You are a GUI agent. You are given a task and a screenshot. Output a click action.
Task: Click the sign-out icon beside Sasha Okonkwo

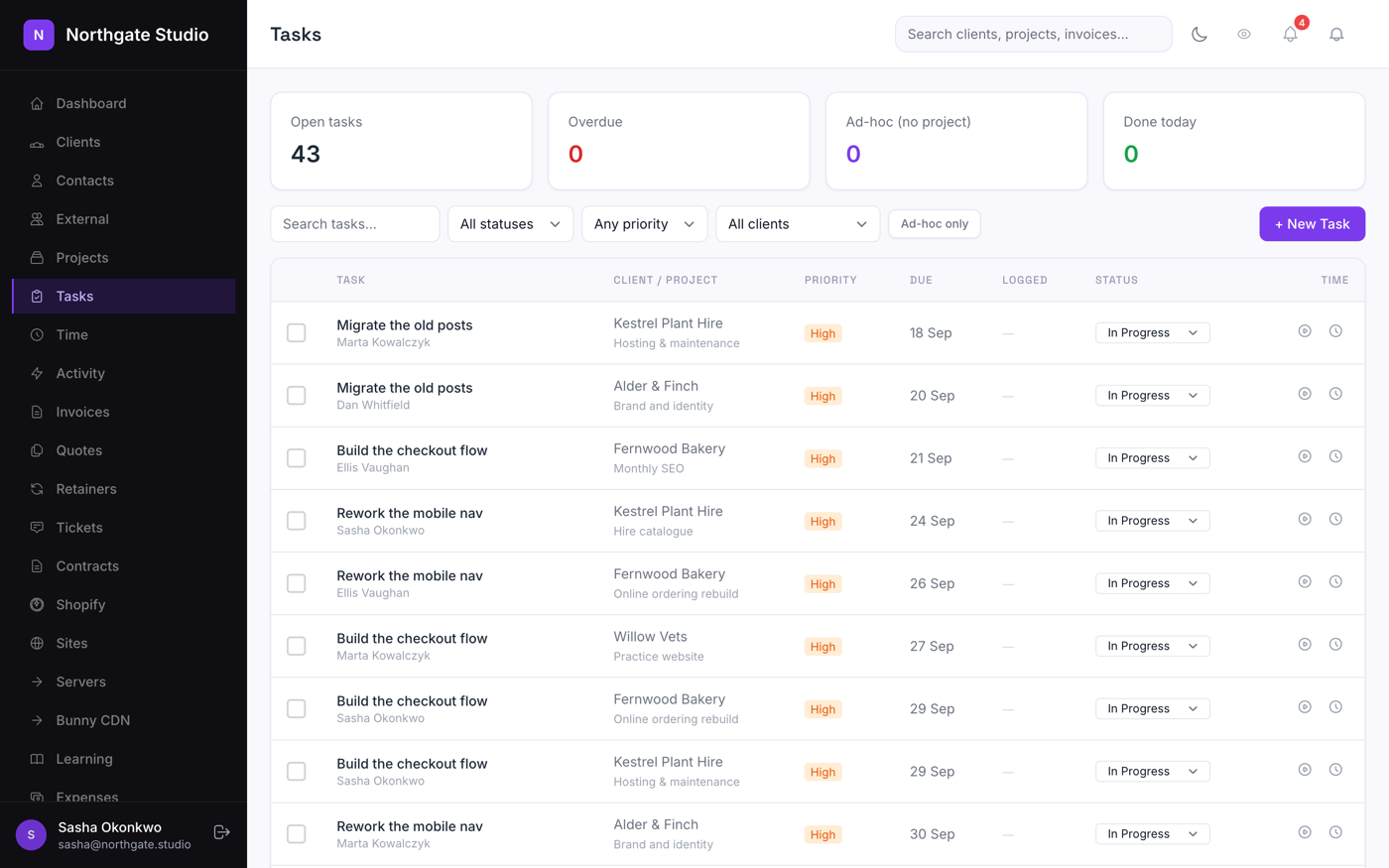(222, 832)
